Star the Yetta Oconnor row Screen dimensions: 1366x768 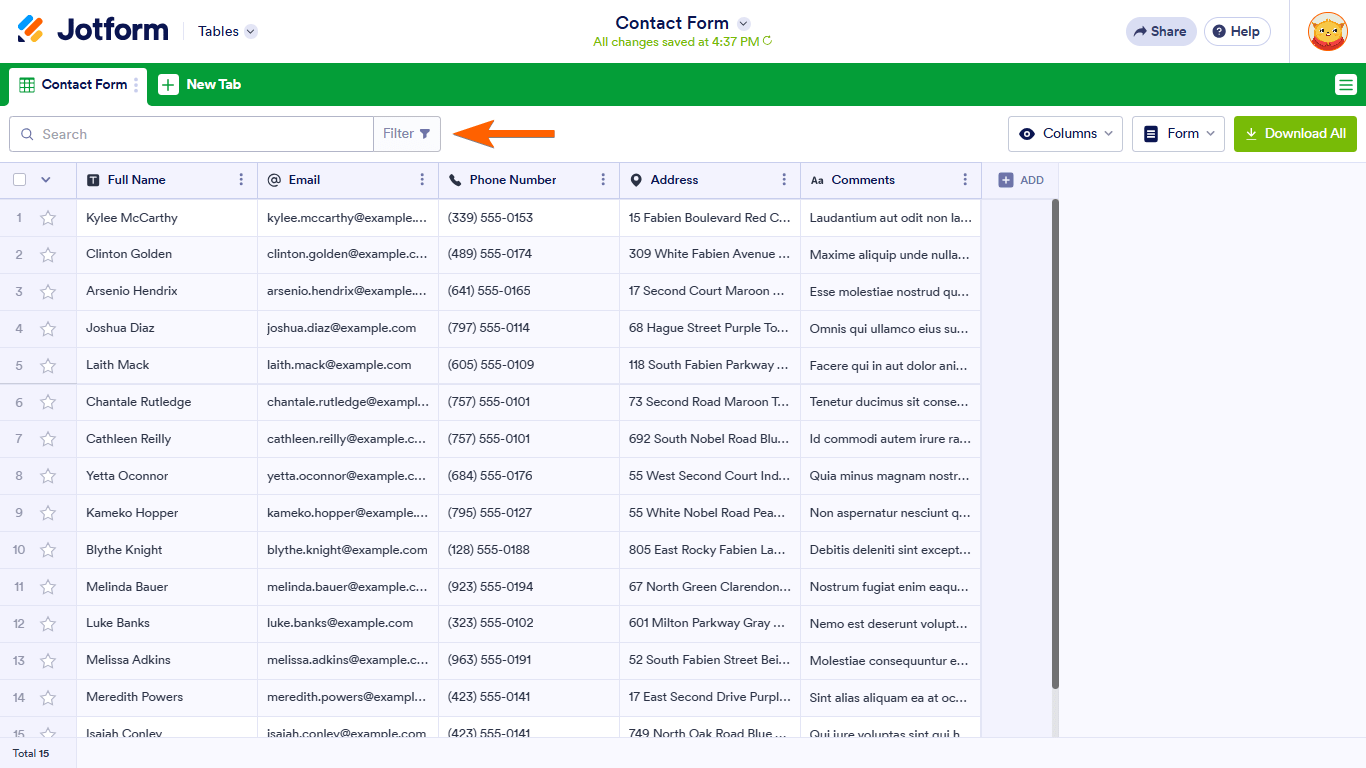pyautogui.click(x=48, y=476)
